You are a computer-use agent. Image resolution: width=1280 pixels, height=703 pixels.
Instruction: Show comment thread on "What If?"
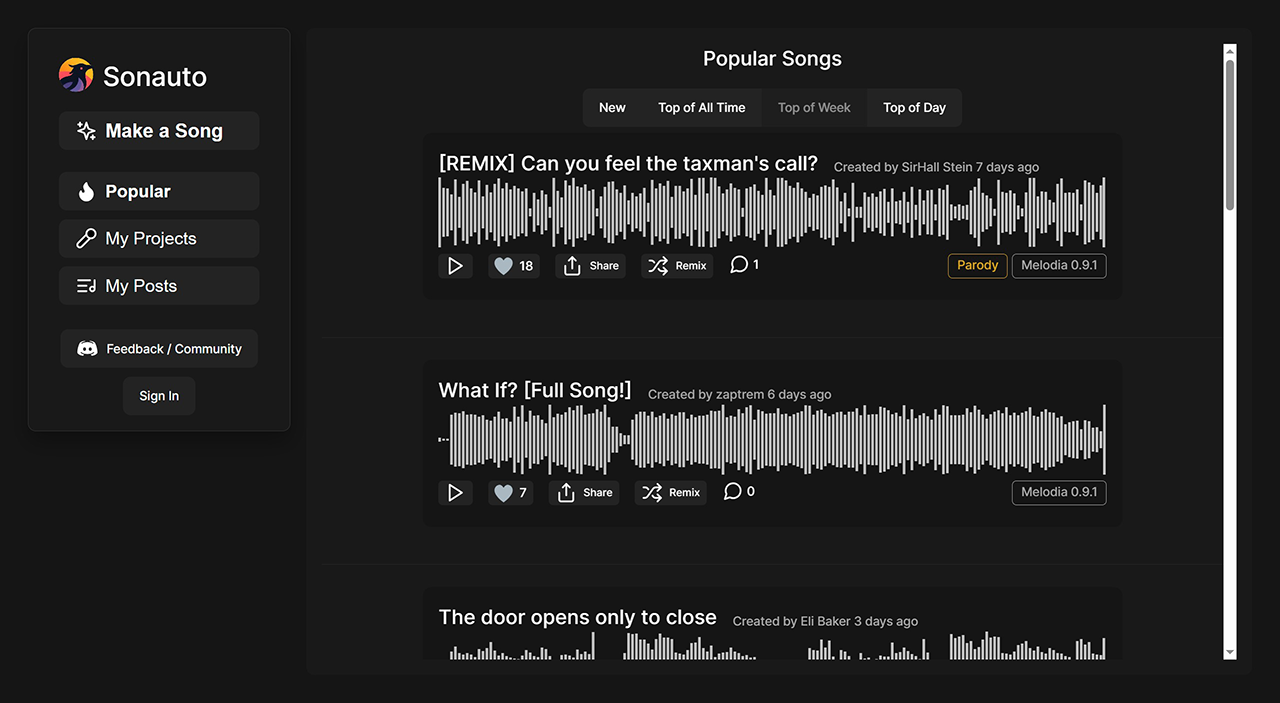click(738, 491)
